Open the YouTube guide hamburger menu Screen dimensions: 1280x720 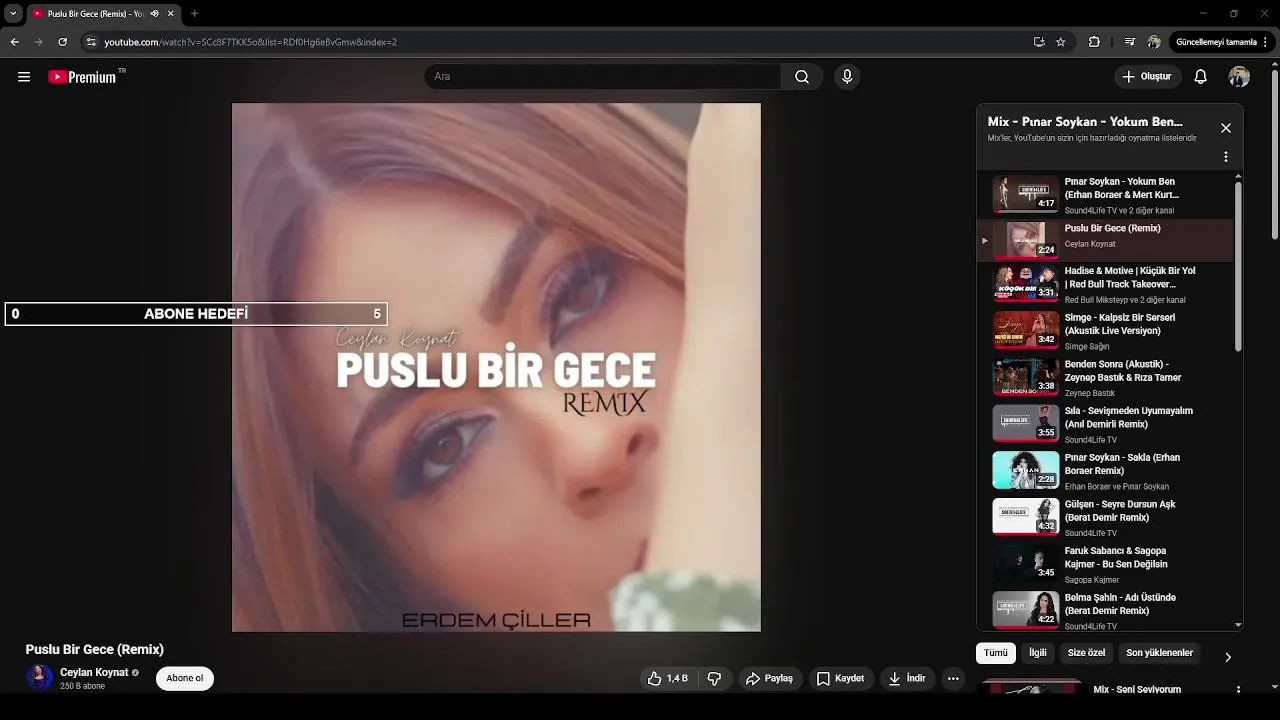click(x=24, y=77)
